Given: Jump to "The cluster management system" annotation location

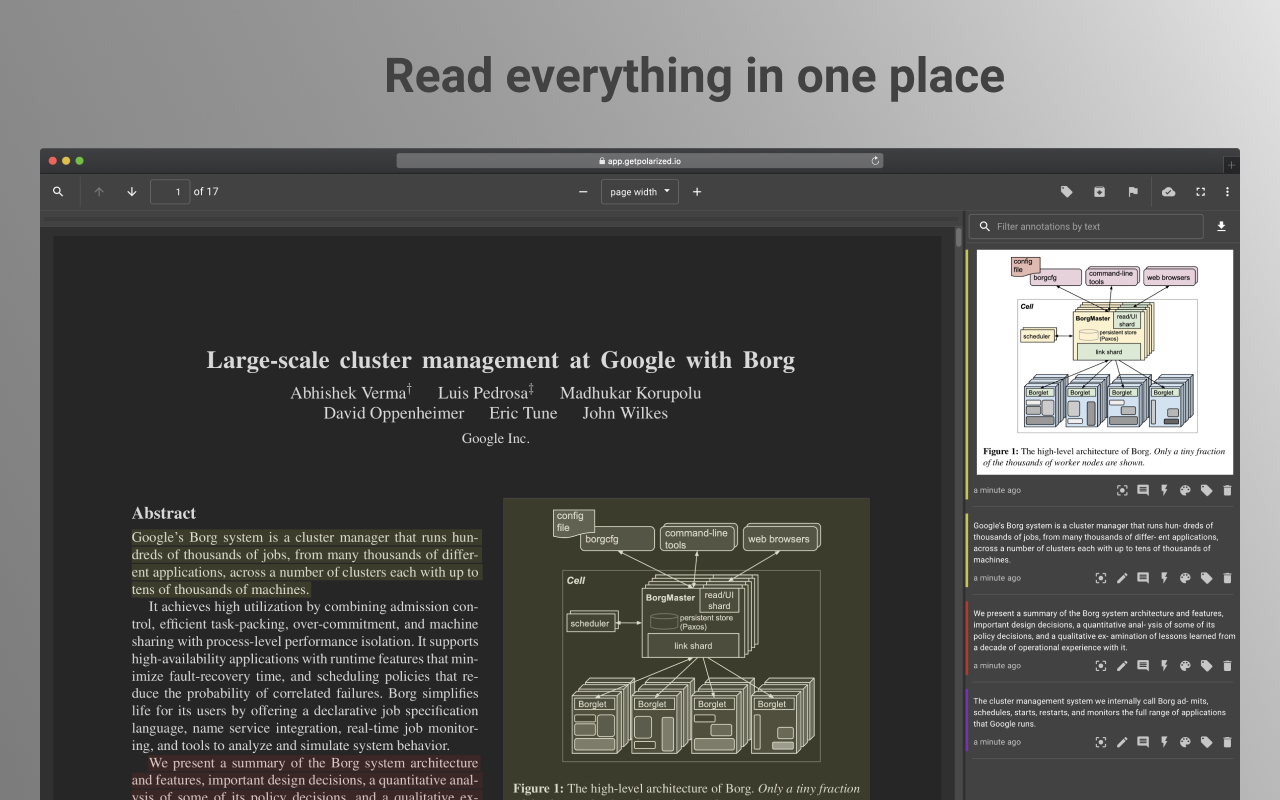Looking at the screenshot, I should click(1101, 742).
